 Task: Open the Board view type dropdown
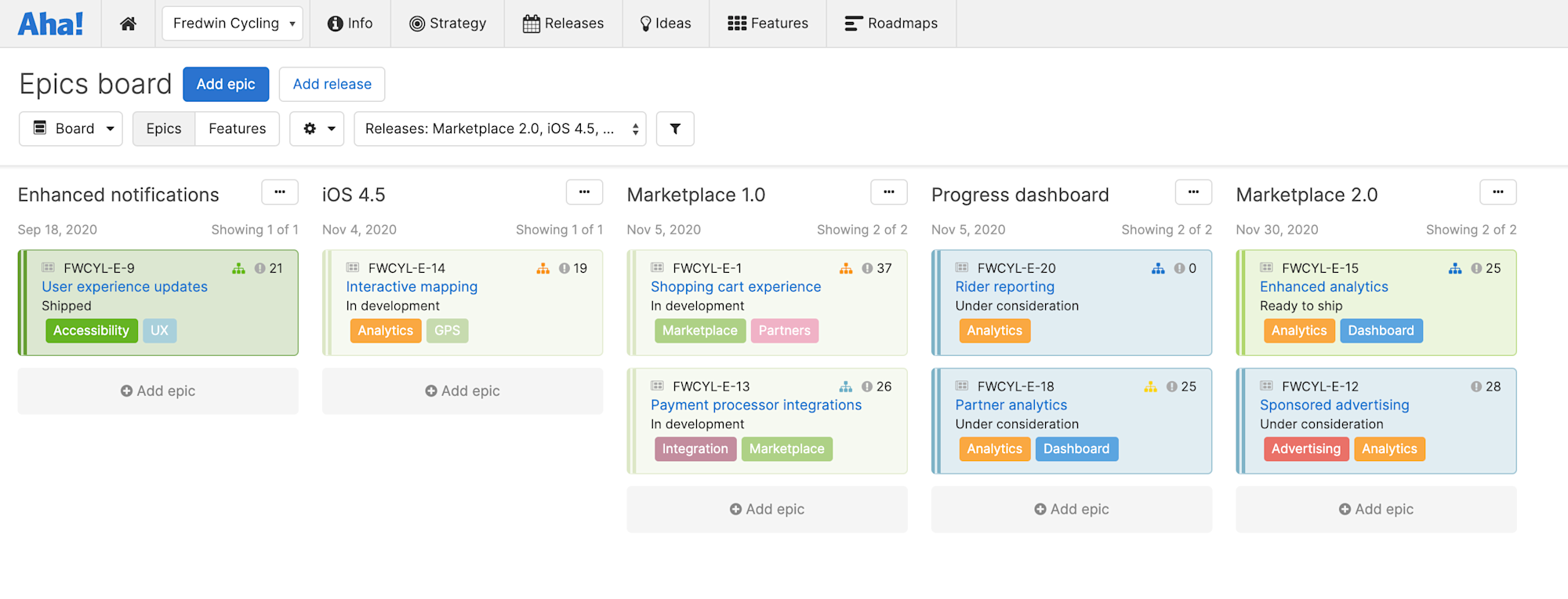(71, 129)
